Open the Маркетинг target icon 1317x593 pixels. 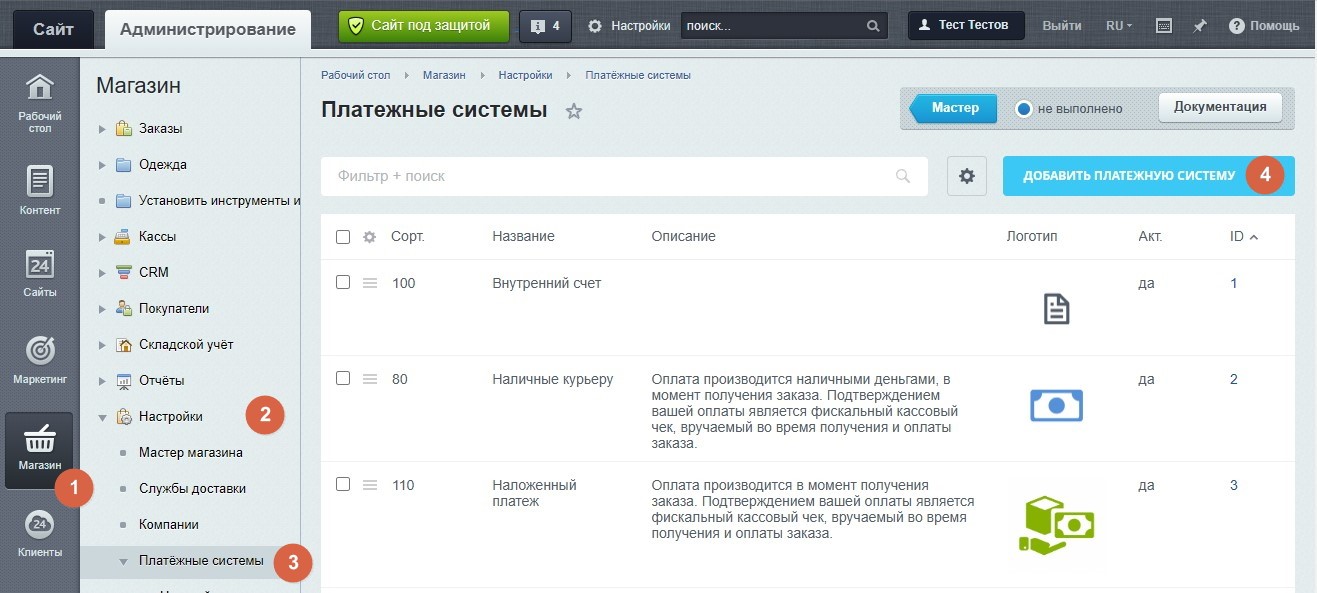click(39, 358)
